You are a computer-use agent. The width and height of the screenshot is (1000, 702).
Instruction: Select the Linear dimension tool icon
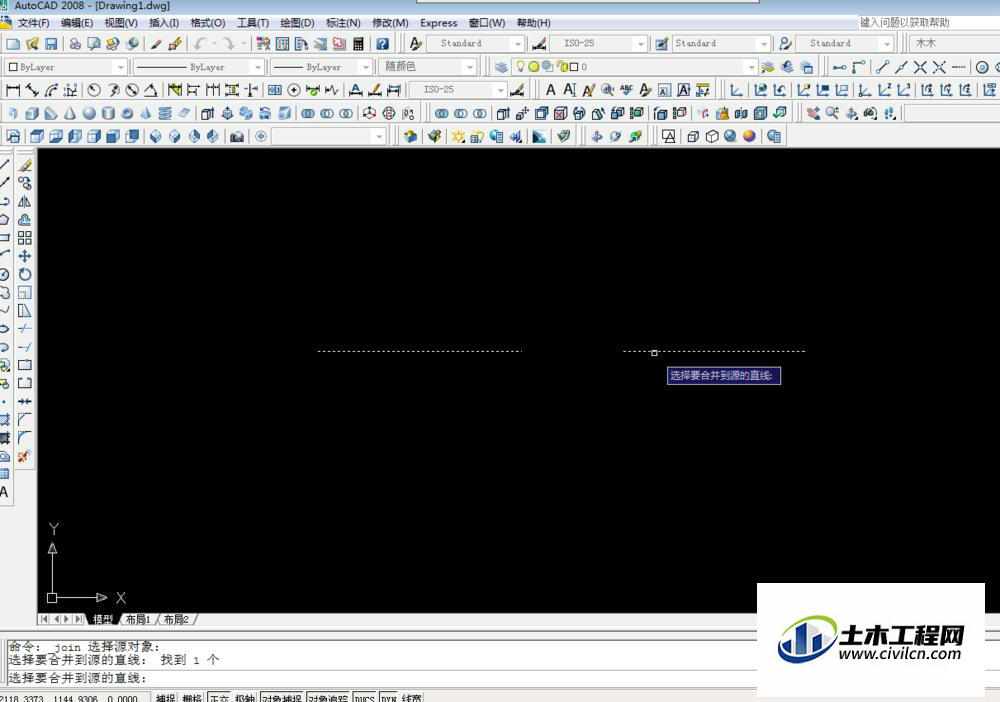click(x=13, y=91)
